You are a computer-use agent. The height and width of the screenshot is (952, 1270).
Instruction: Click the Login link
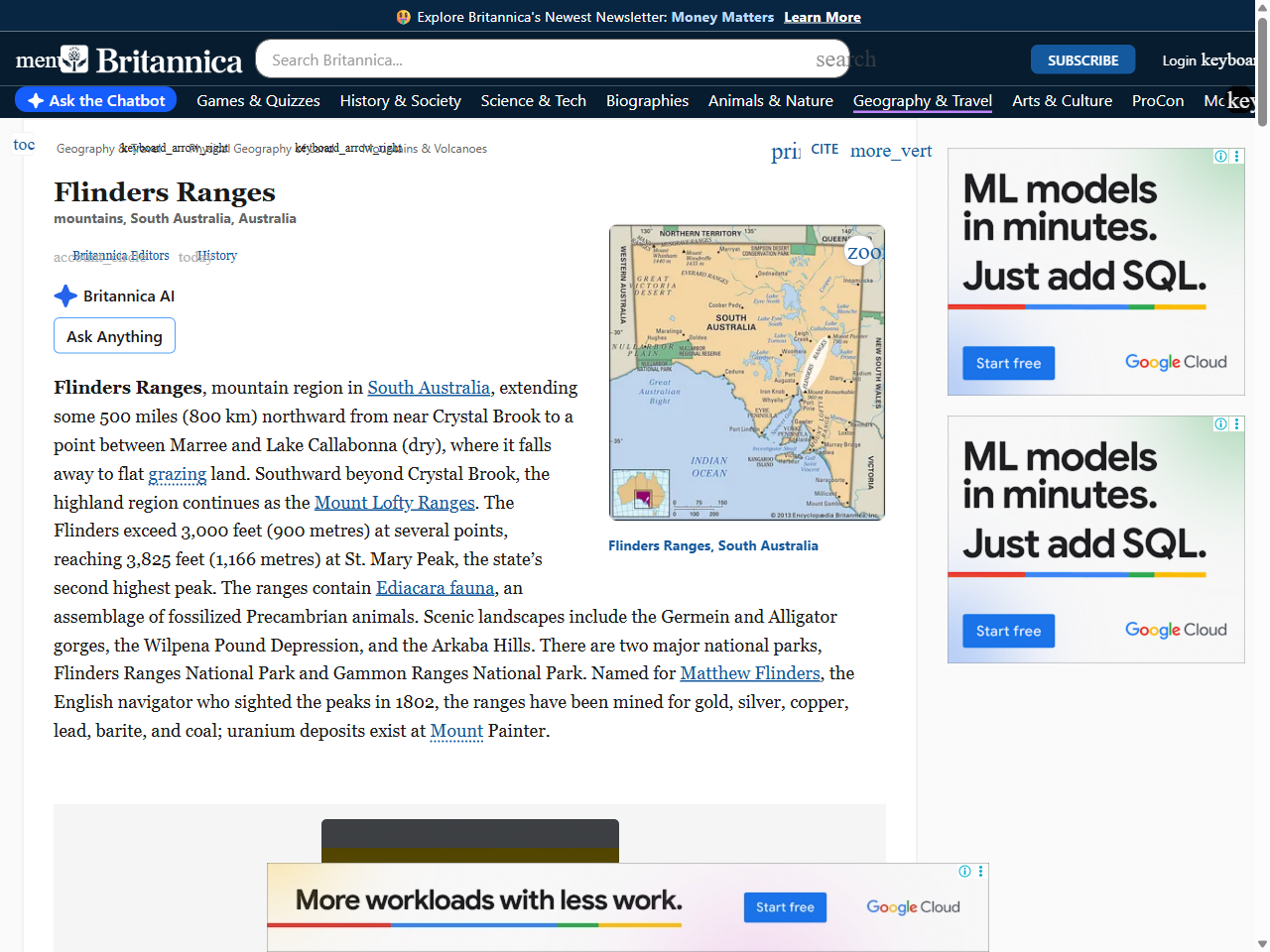(1180, 60)
